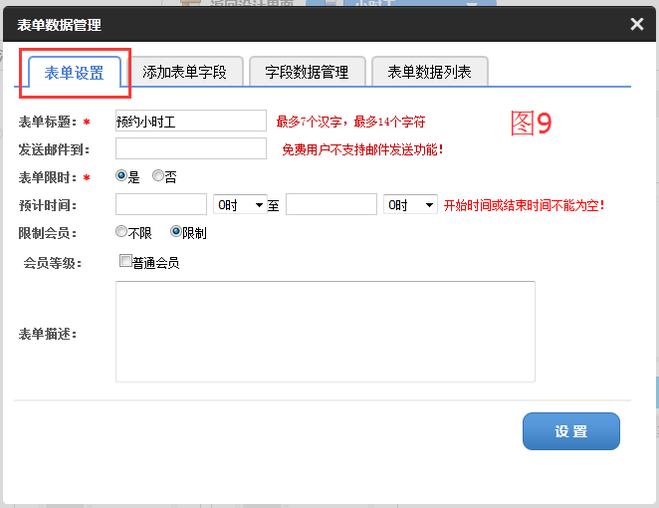Expand the start hour 0时 dropdown
The width and height of the screenshot is (659, 508).
coord(240,205)
